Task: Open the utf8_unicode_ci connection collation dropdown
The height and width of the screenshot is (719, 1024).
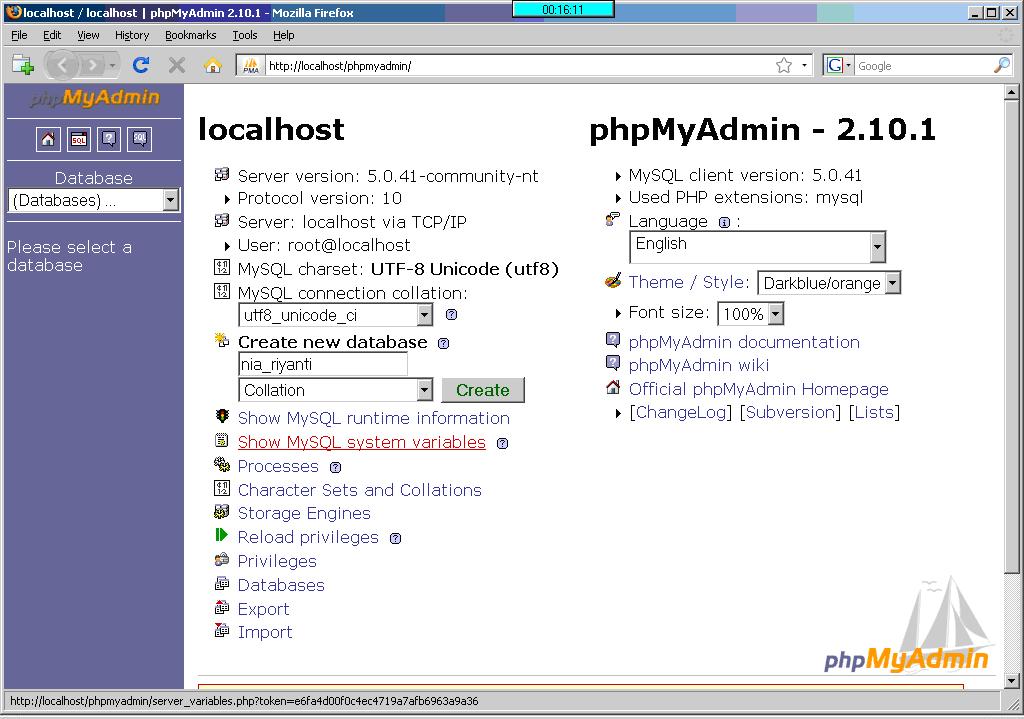Action: pos(336,315)
